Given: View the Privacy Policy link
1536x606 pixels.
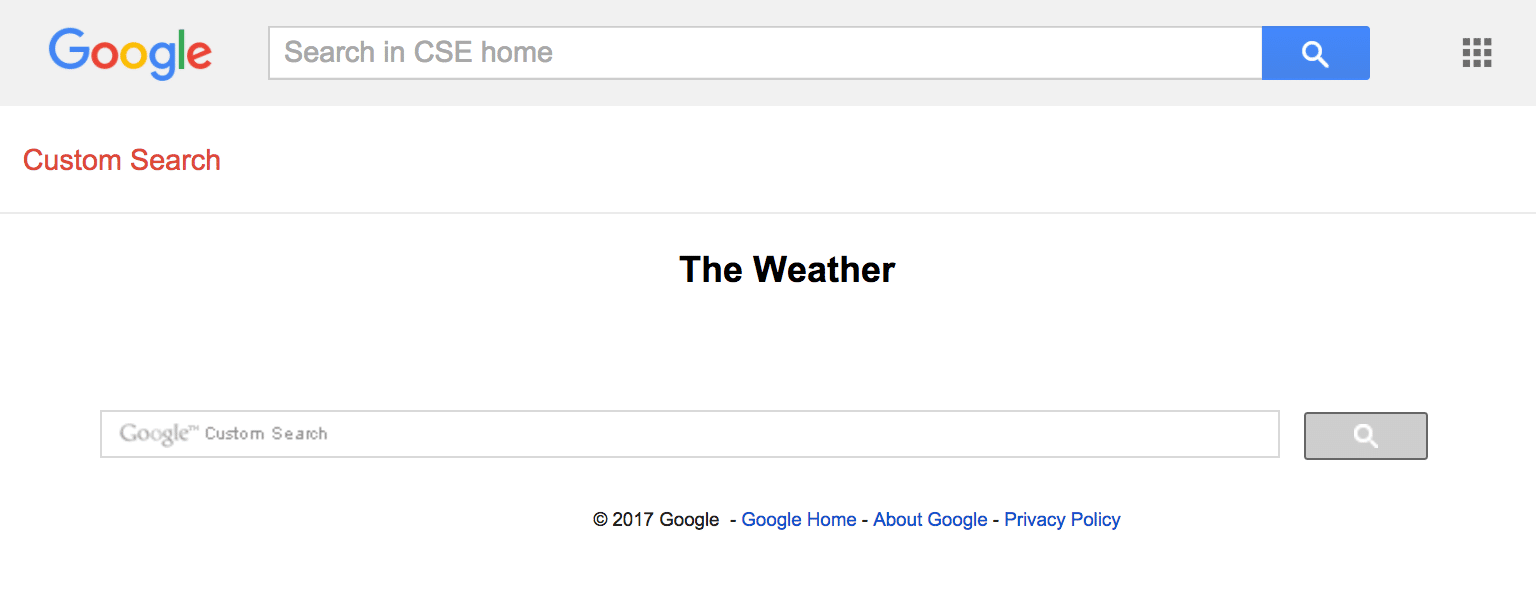Looking at the screenshot, I should click(1062, 520).
